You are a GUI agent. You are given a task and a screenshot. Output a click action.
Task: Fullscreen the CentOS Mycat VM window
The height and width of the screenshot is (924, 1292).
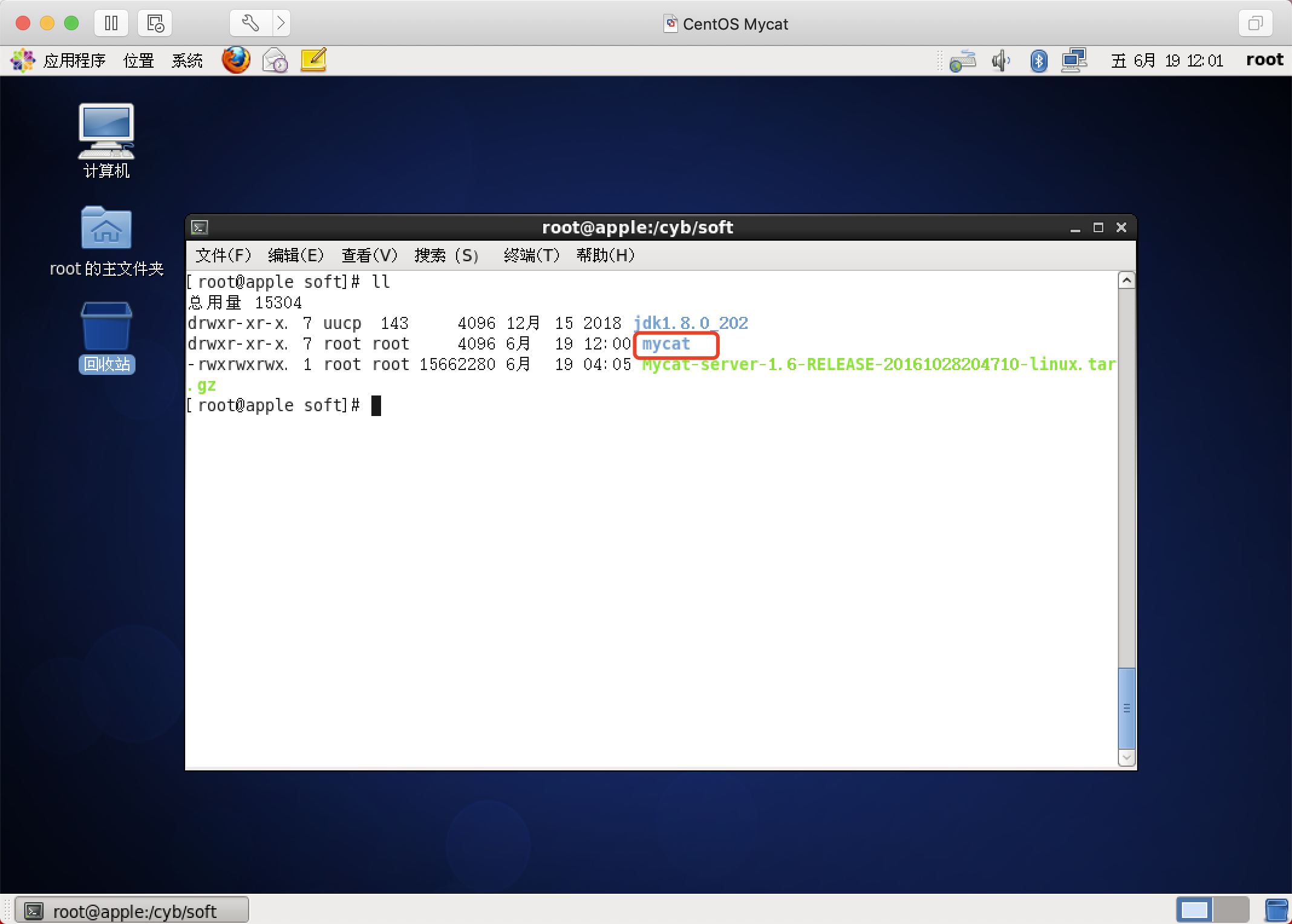[x=71, y=24]
